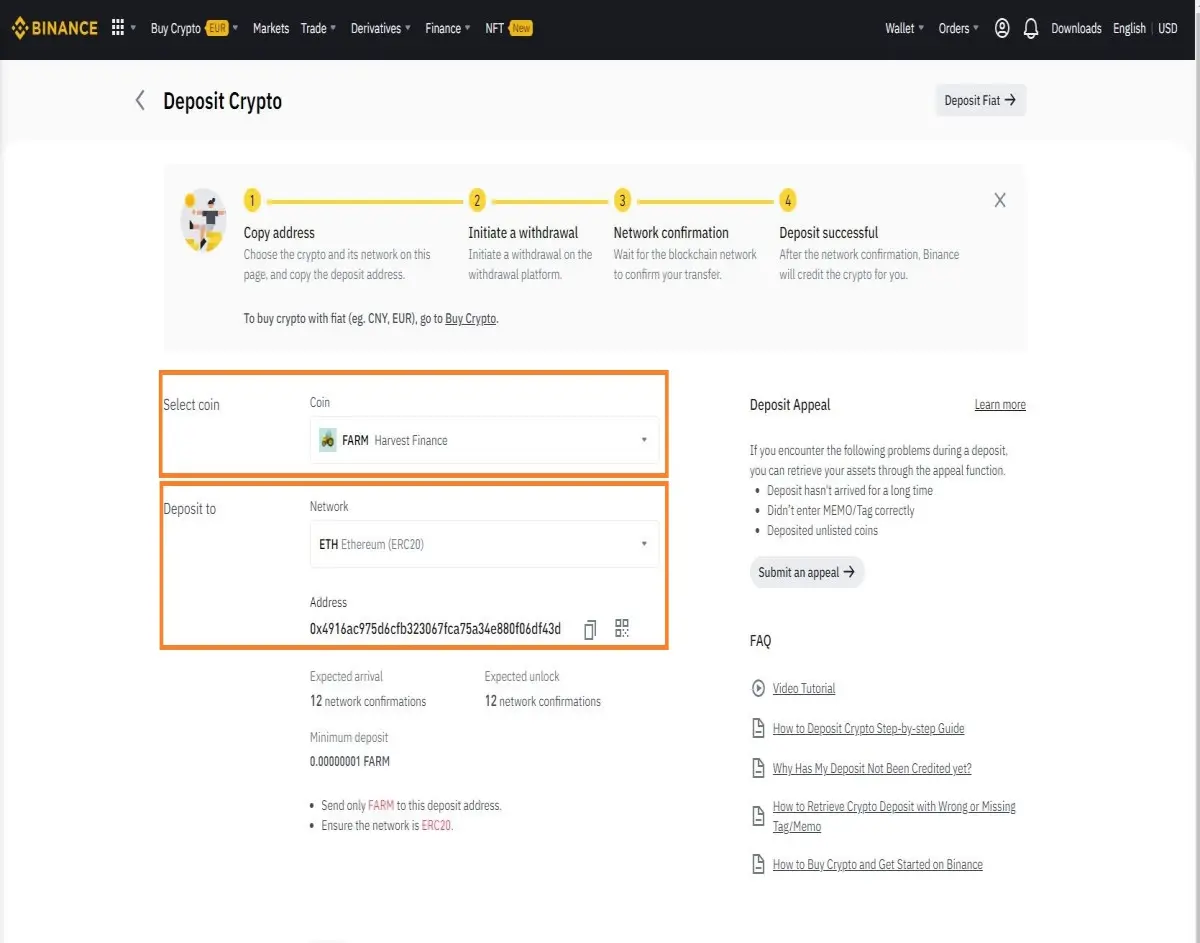
Task: Open the NFT section
Action: tap(508, 28)
